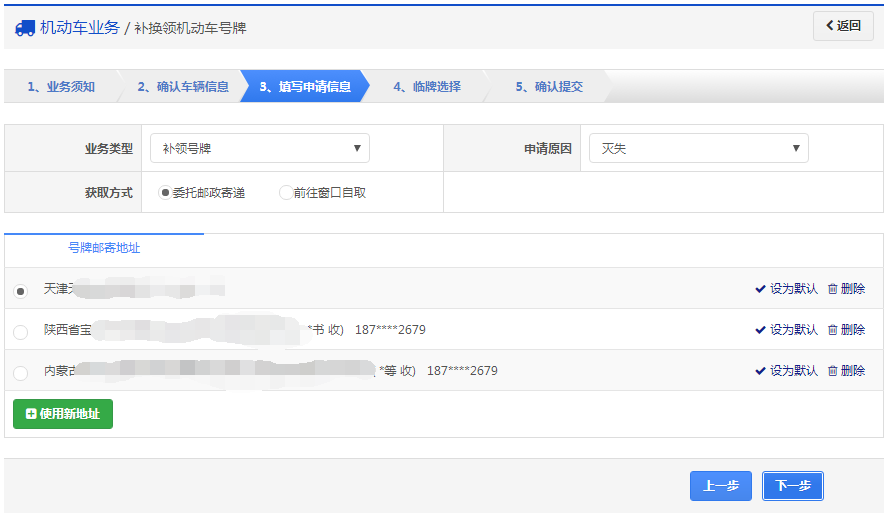Viewport: 887px width, 517px height.
Task: Select 委托邮政寄递 delivery option
Action: coord(166,192)
